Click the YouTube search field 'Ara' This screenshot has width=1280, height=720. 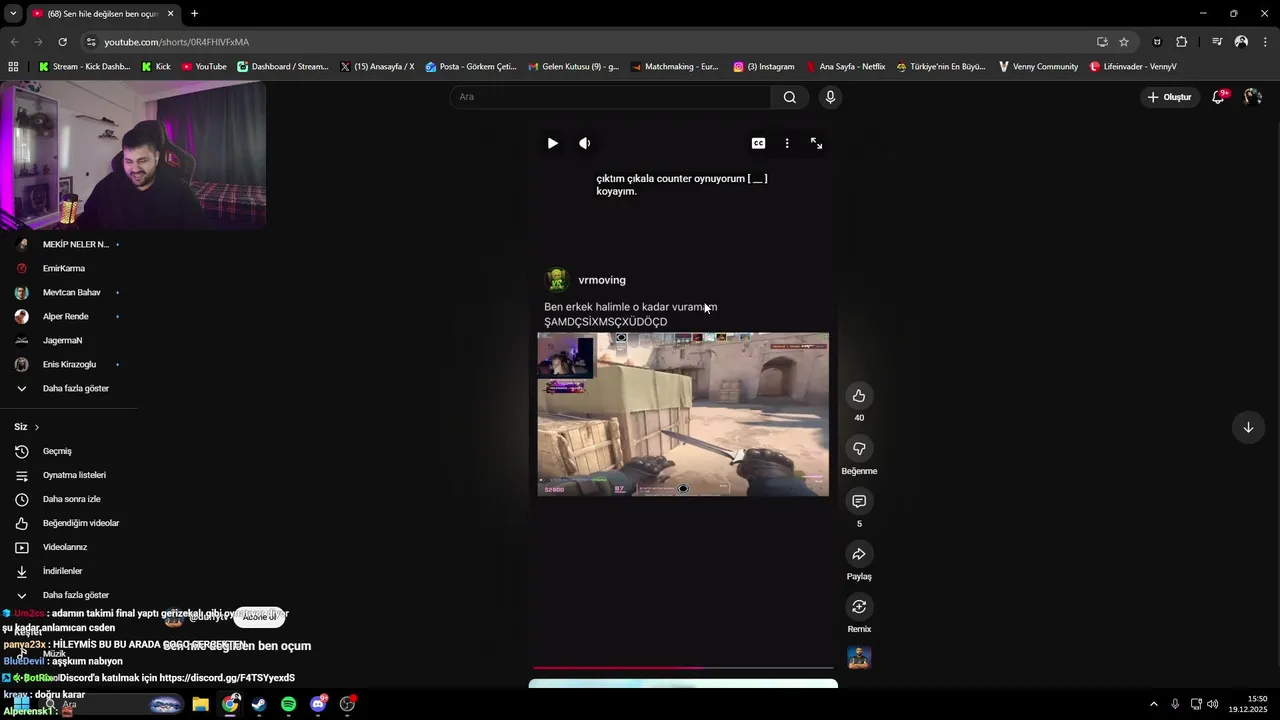point(611,97)
